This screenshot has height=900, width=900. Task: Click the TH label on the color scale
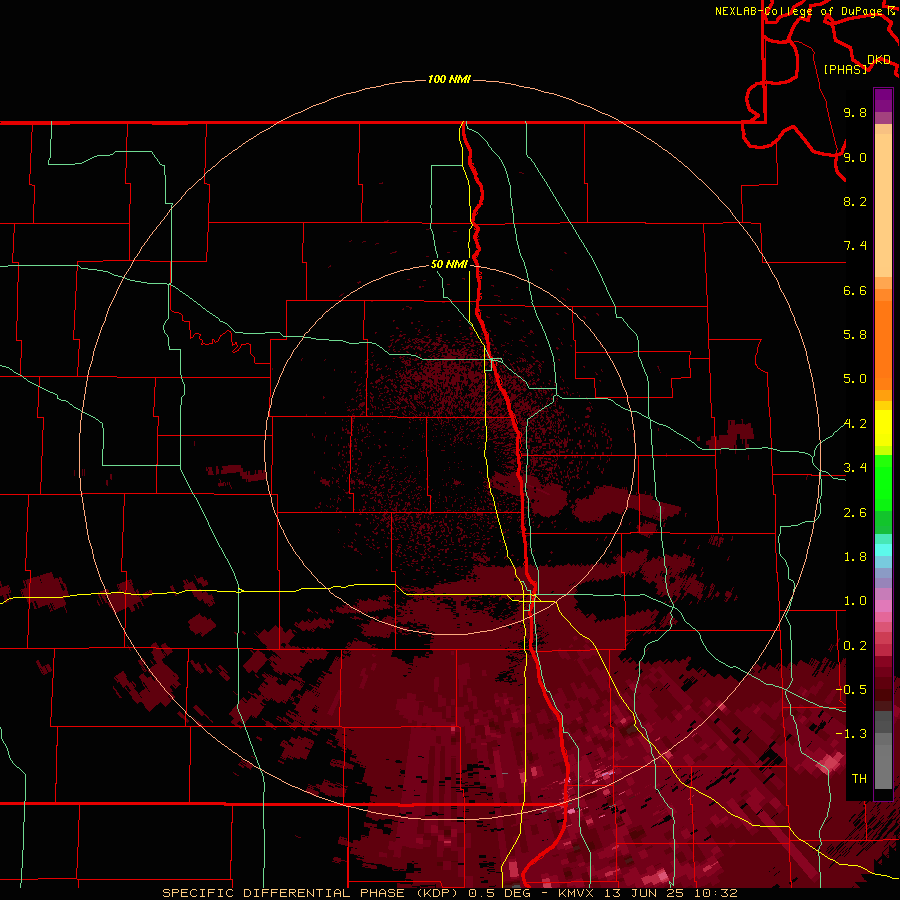pyautogui.click(x=859, y=779)
